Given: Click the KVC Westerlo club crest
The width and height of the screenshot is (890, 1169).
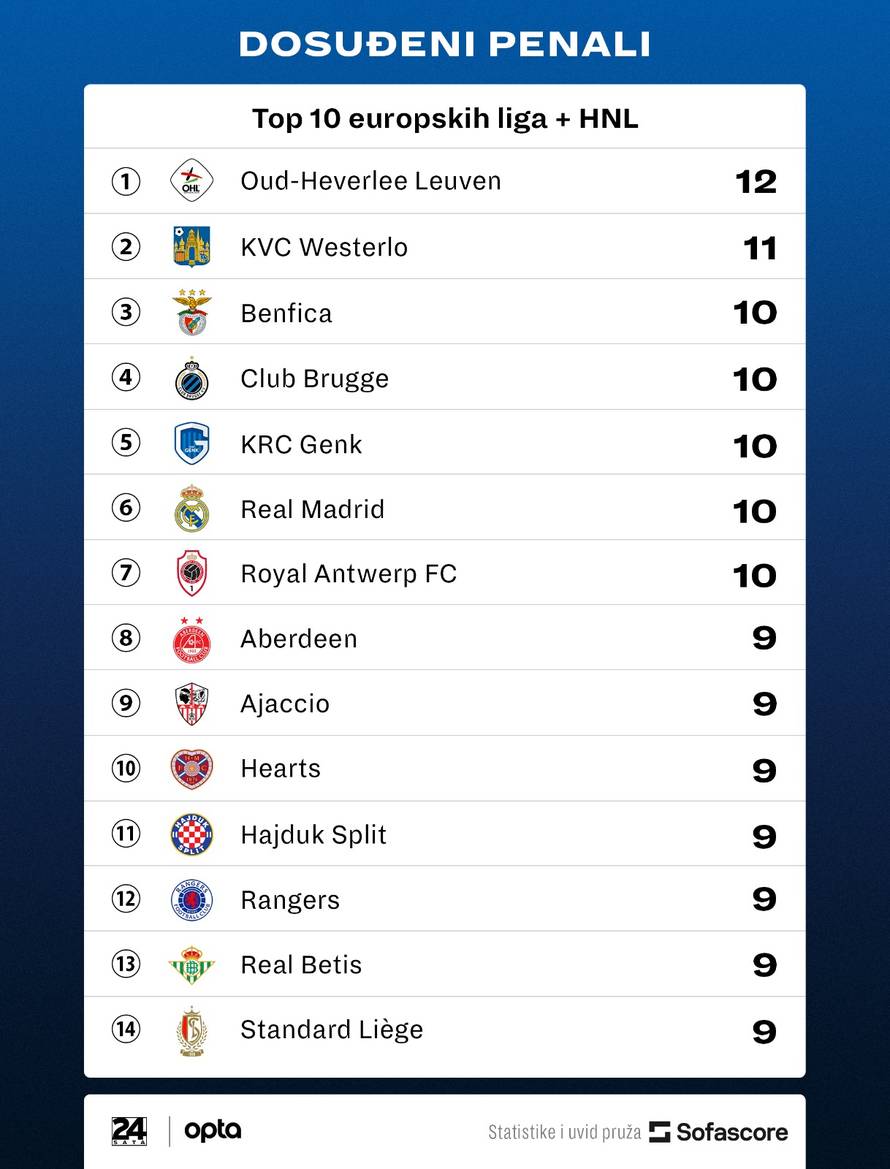Looking at the screenshot, I should 191,247.
